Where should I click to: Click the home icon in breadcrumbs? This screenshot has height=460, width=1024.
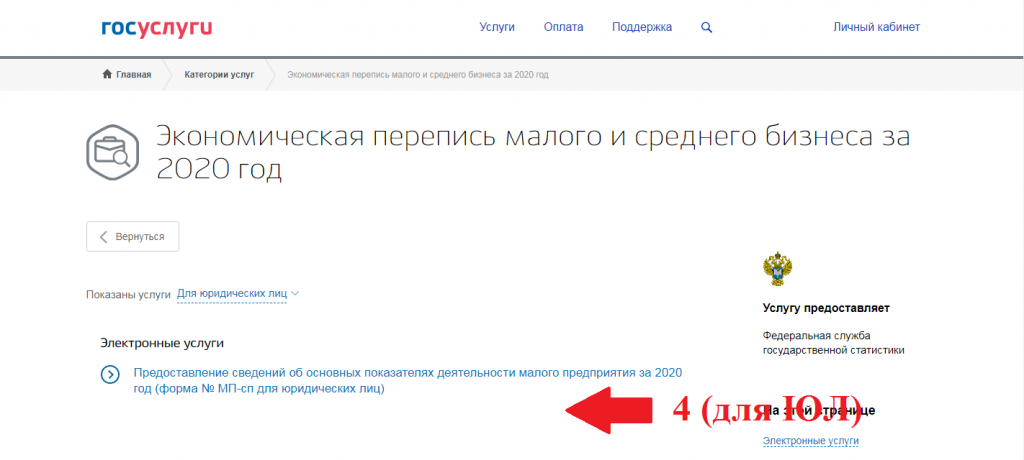(x=107, y=74)
